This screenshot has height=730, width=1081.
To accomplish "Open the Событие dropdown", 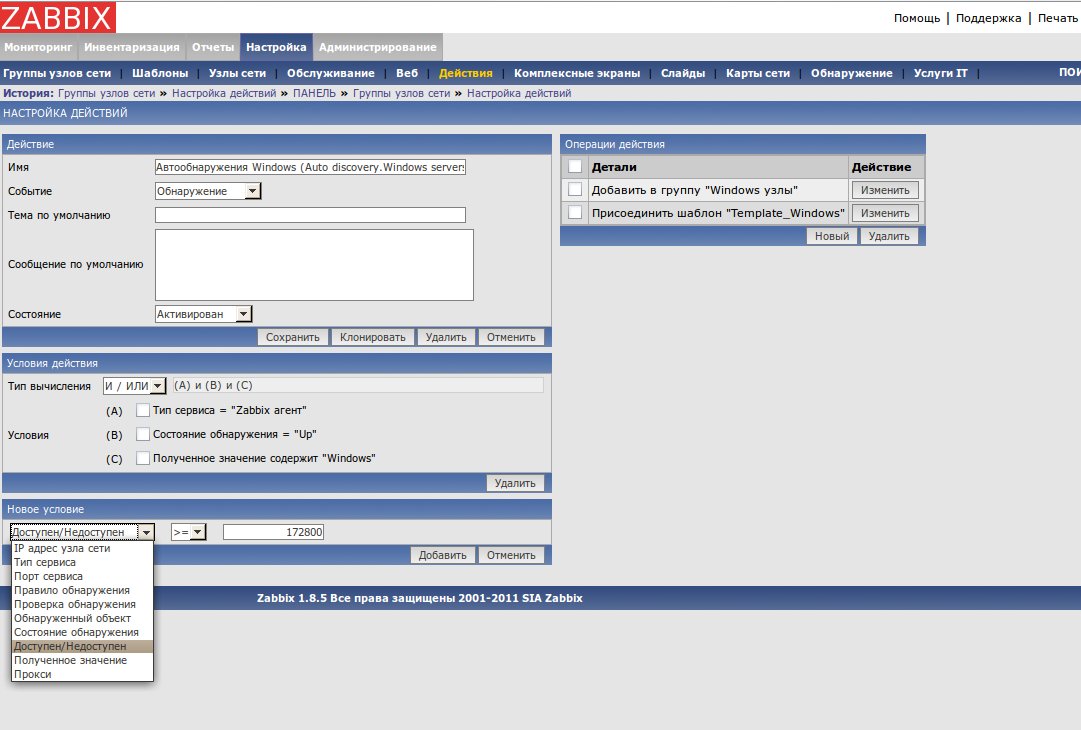I will [x=208, y=191].
